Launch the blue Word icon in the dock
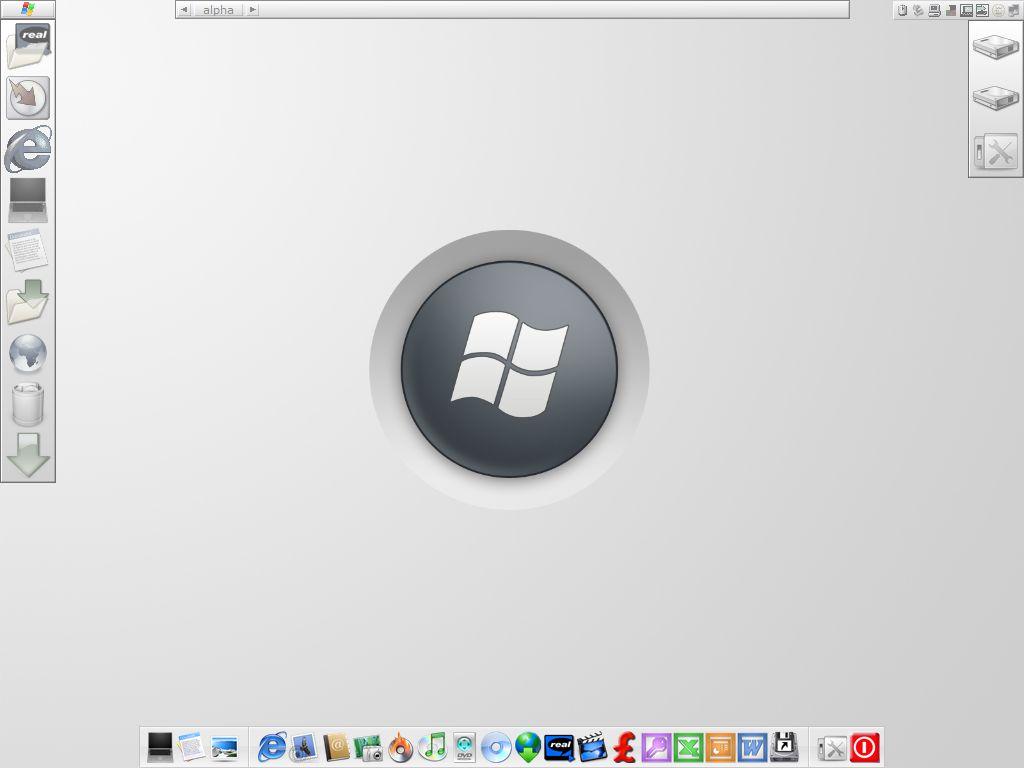This screenshot has height=768, width=1024. point(752,747)
